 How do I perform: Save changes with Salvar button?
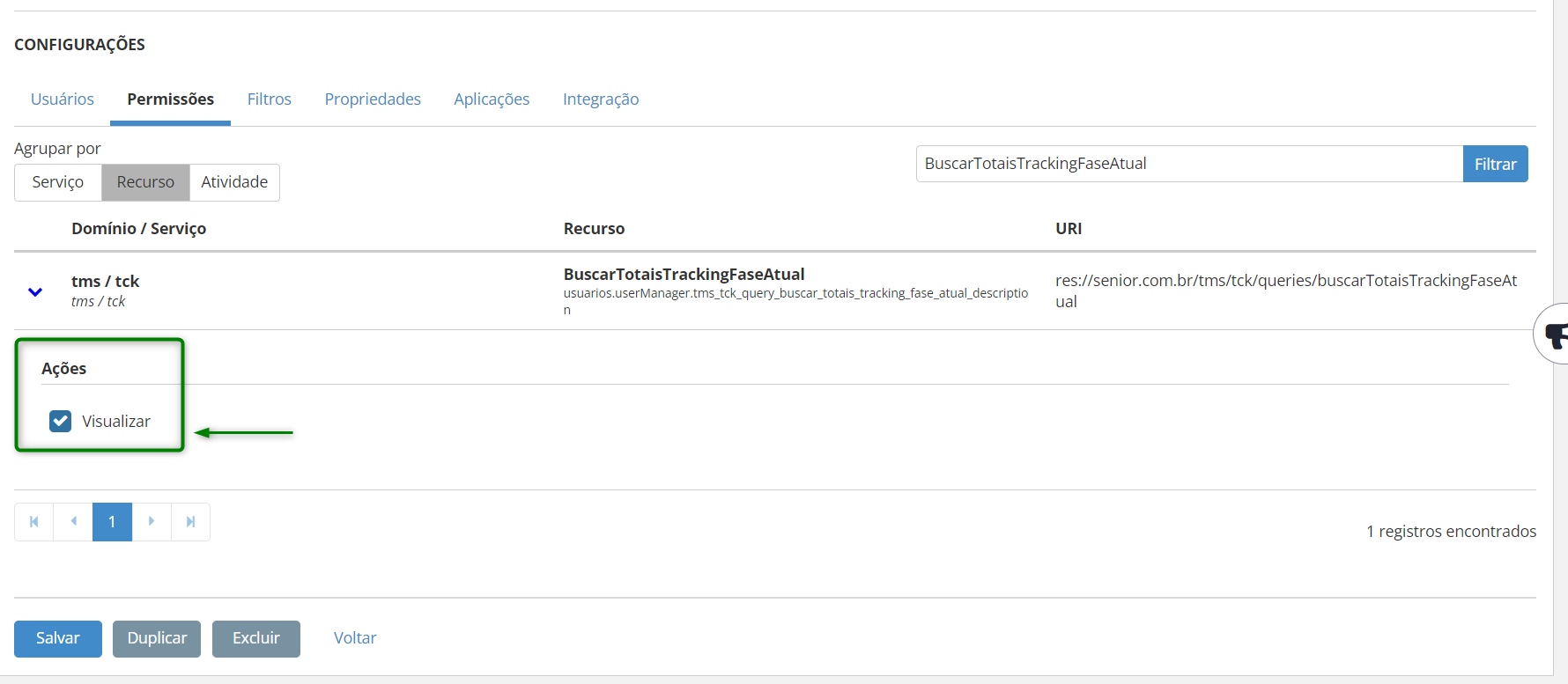coord(58,638)
